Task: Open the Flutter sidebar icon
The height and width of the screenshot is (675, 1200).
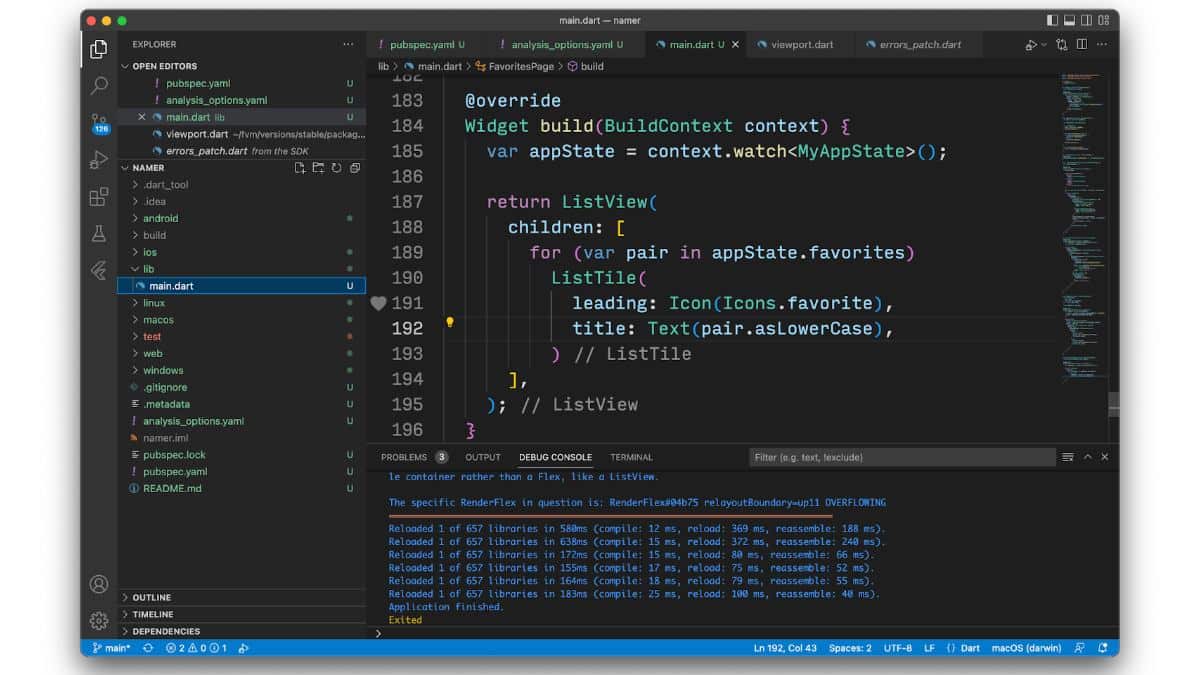Action: tap(98, 270)
